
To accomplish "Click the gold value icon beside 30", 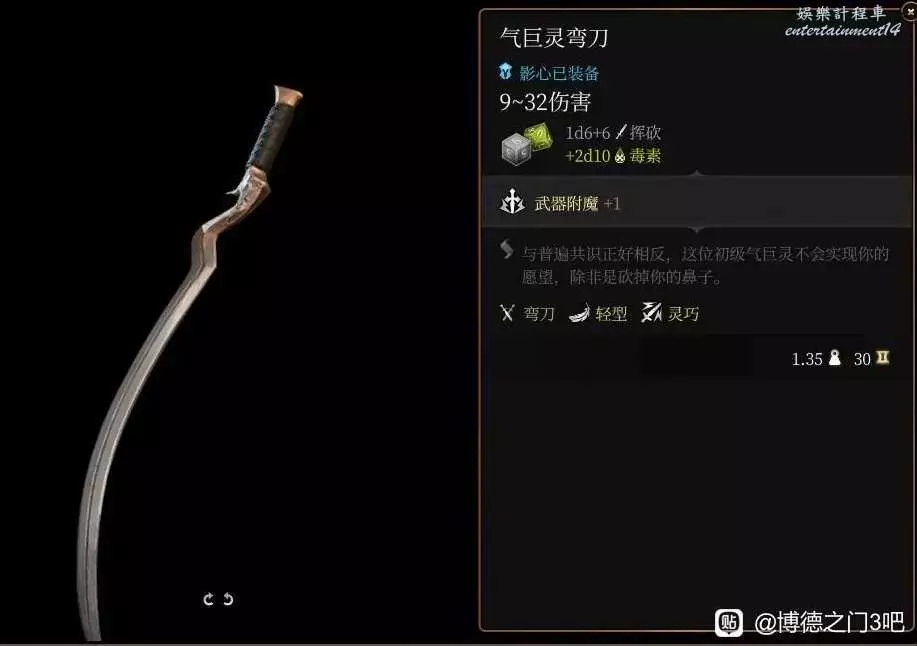I will click(883, 358).
